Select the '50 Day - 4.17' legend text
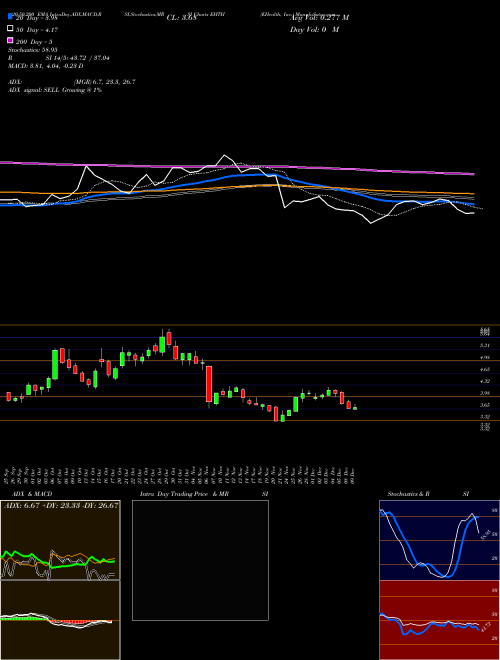This screenshot has height=660, width=500. tap(37, 30)
